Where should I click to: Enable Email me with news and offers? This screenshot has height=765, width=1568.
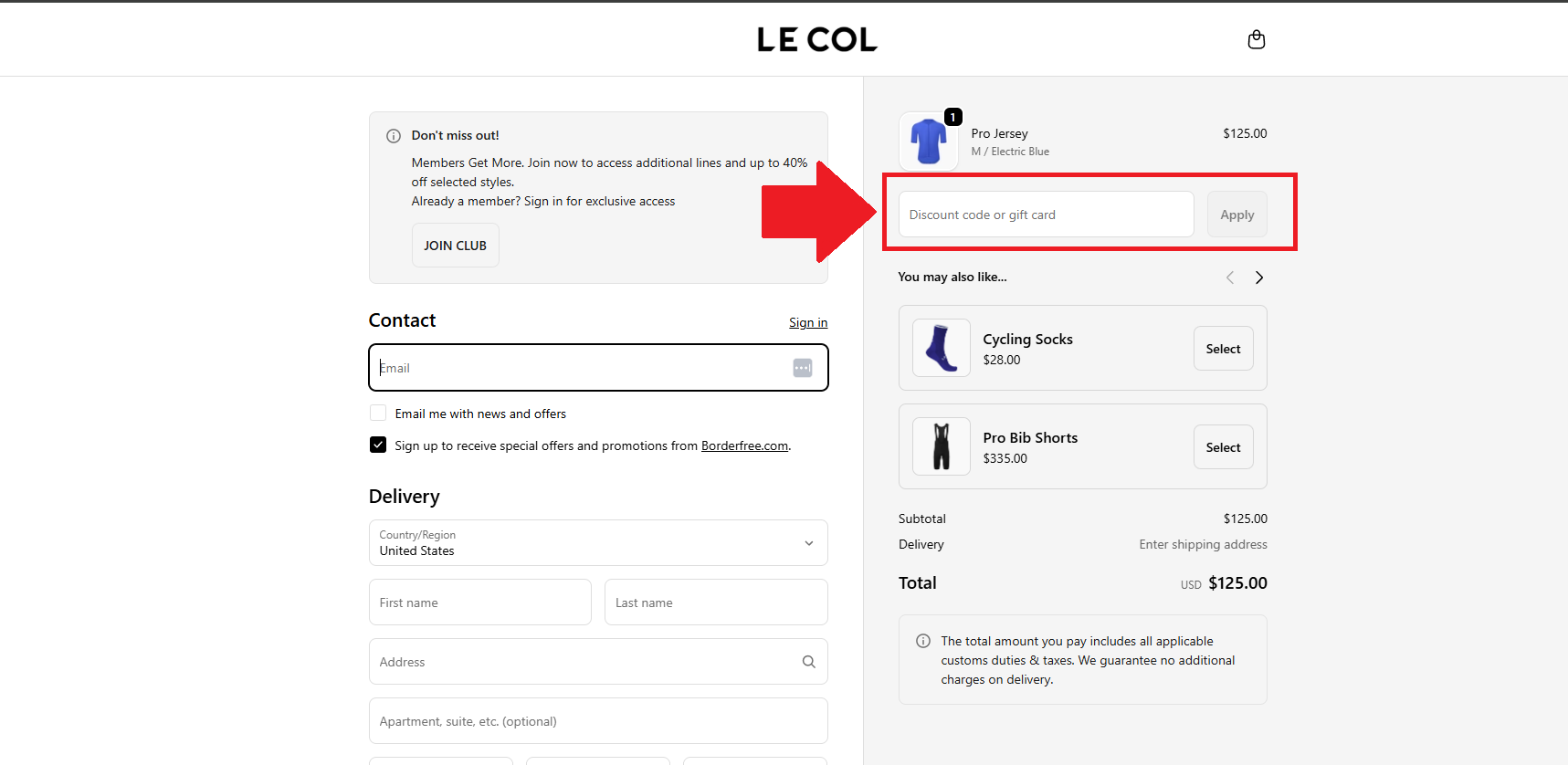point(378,413)
